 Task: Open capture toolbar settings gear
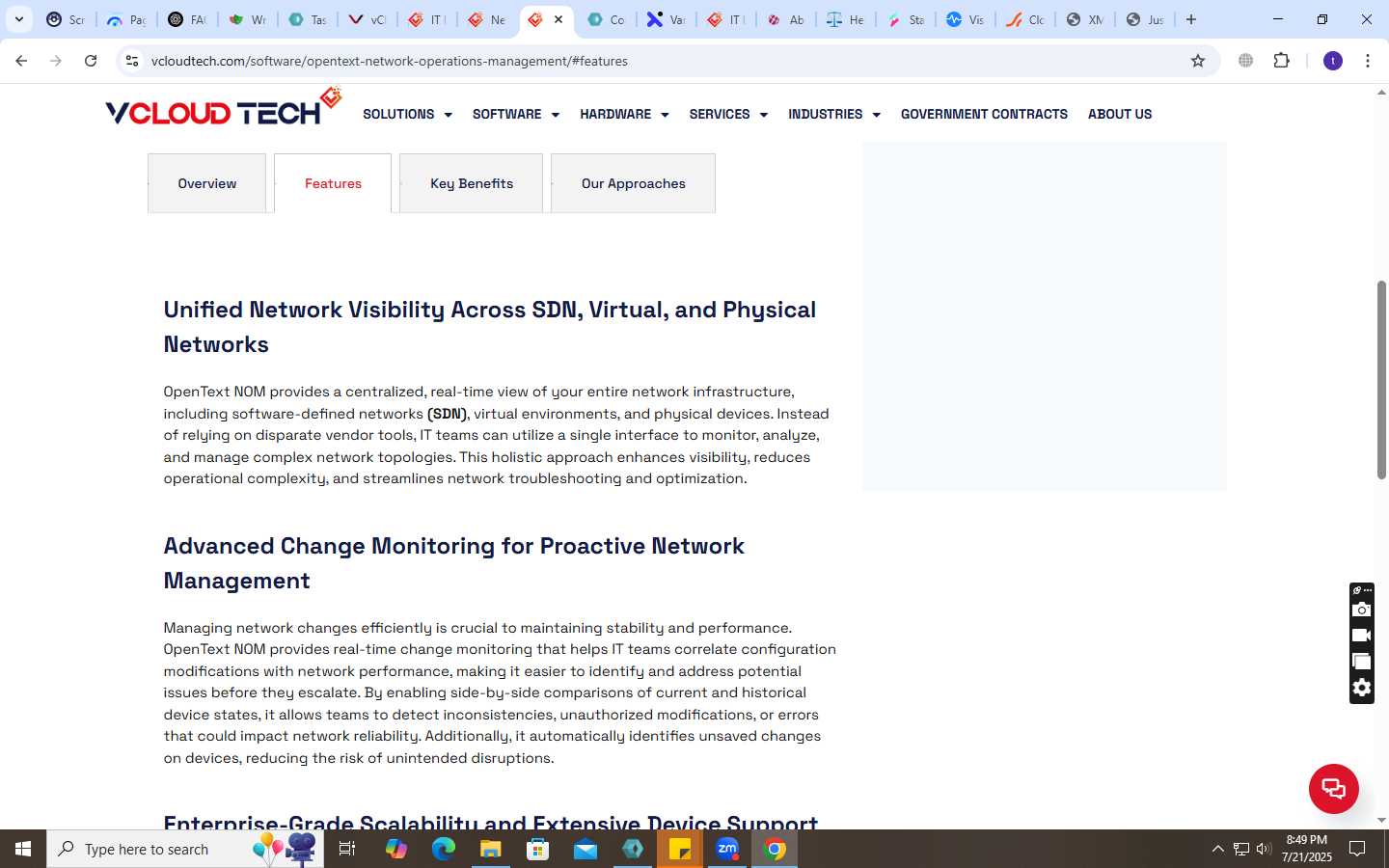pos(1361,688)
